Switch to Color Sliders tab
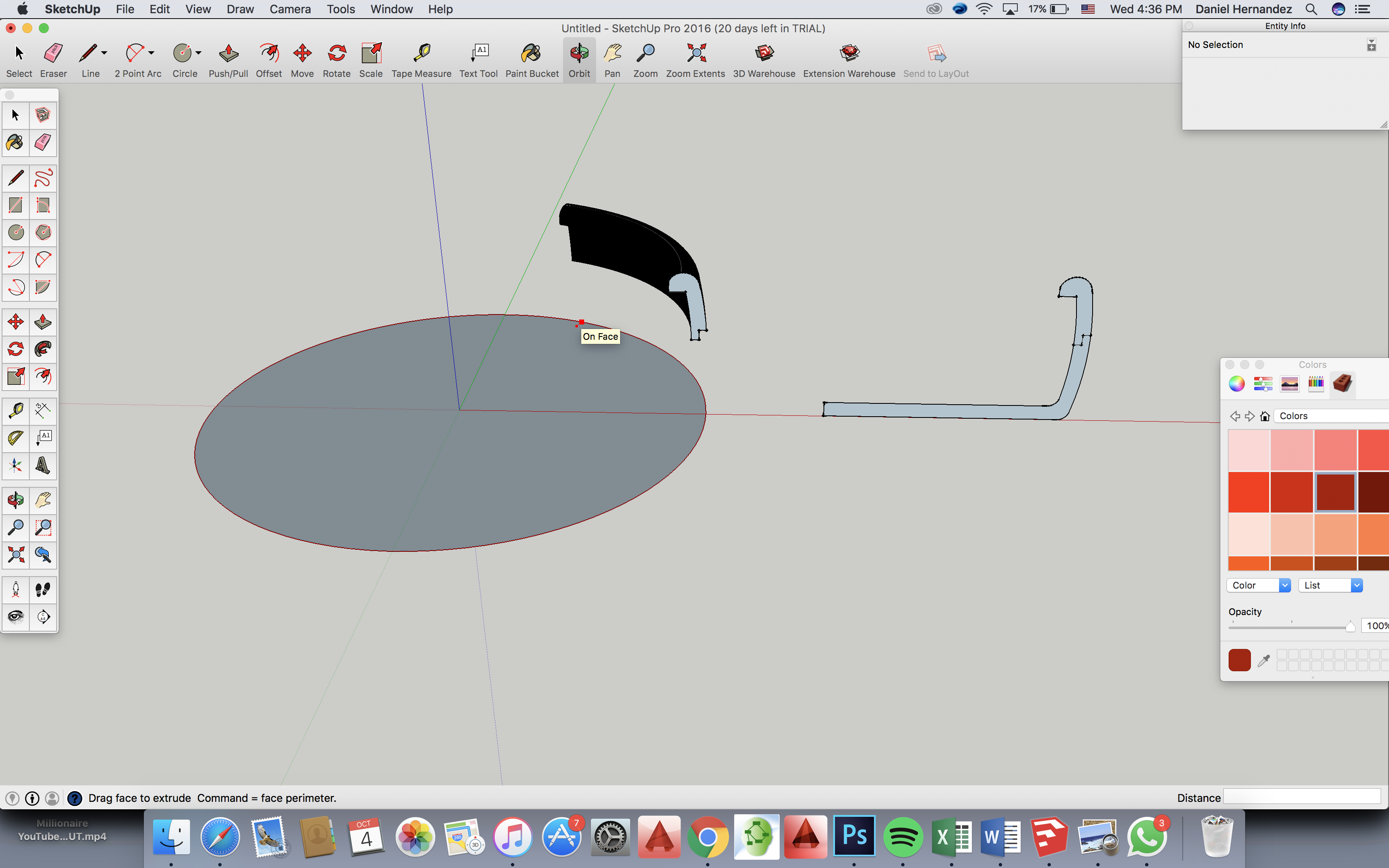 1263,383
